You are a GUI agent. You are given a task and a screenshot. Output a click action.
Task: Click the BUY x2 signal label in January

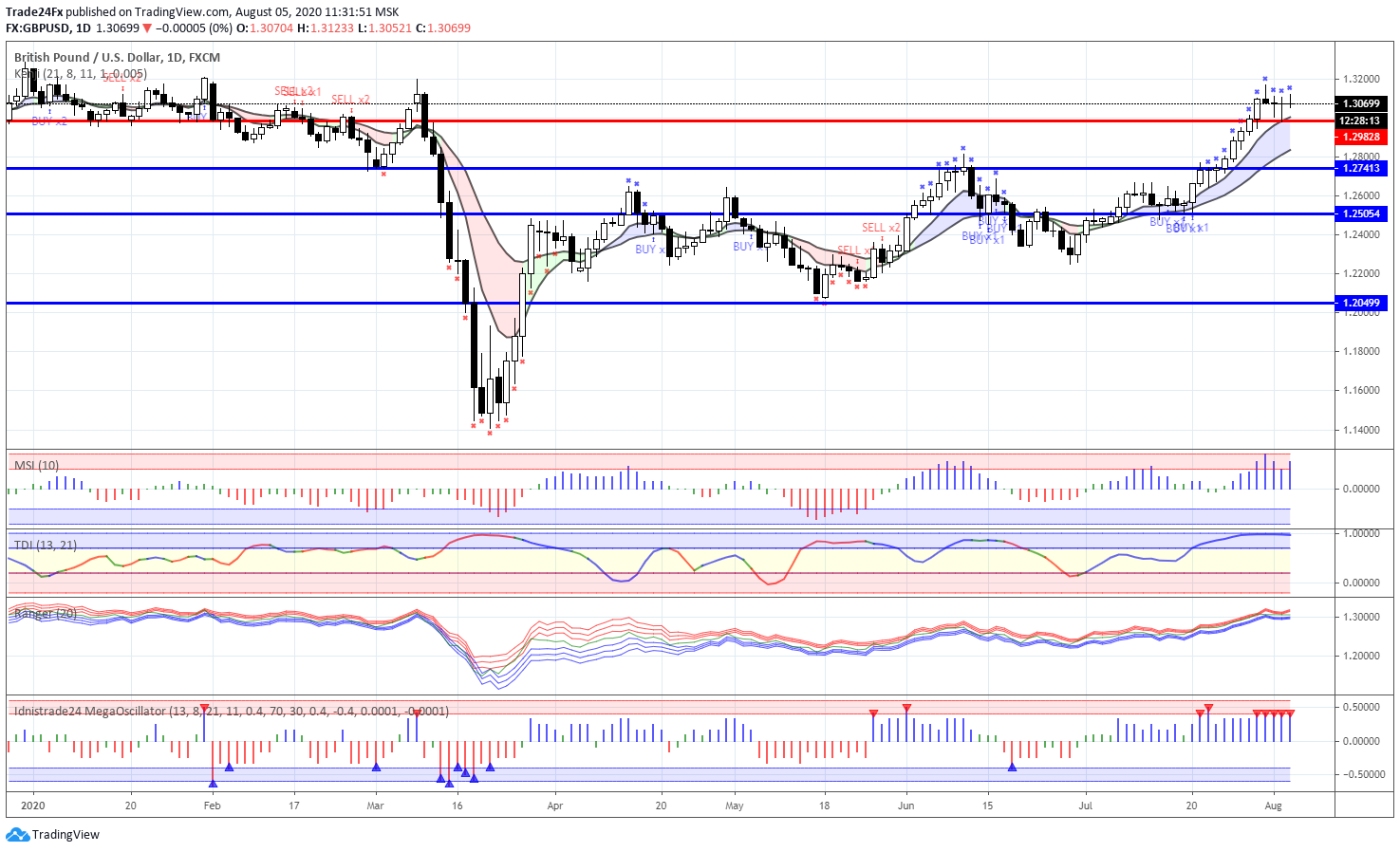(49, 121)
